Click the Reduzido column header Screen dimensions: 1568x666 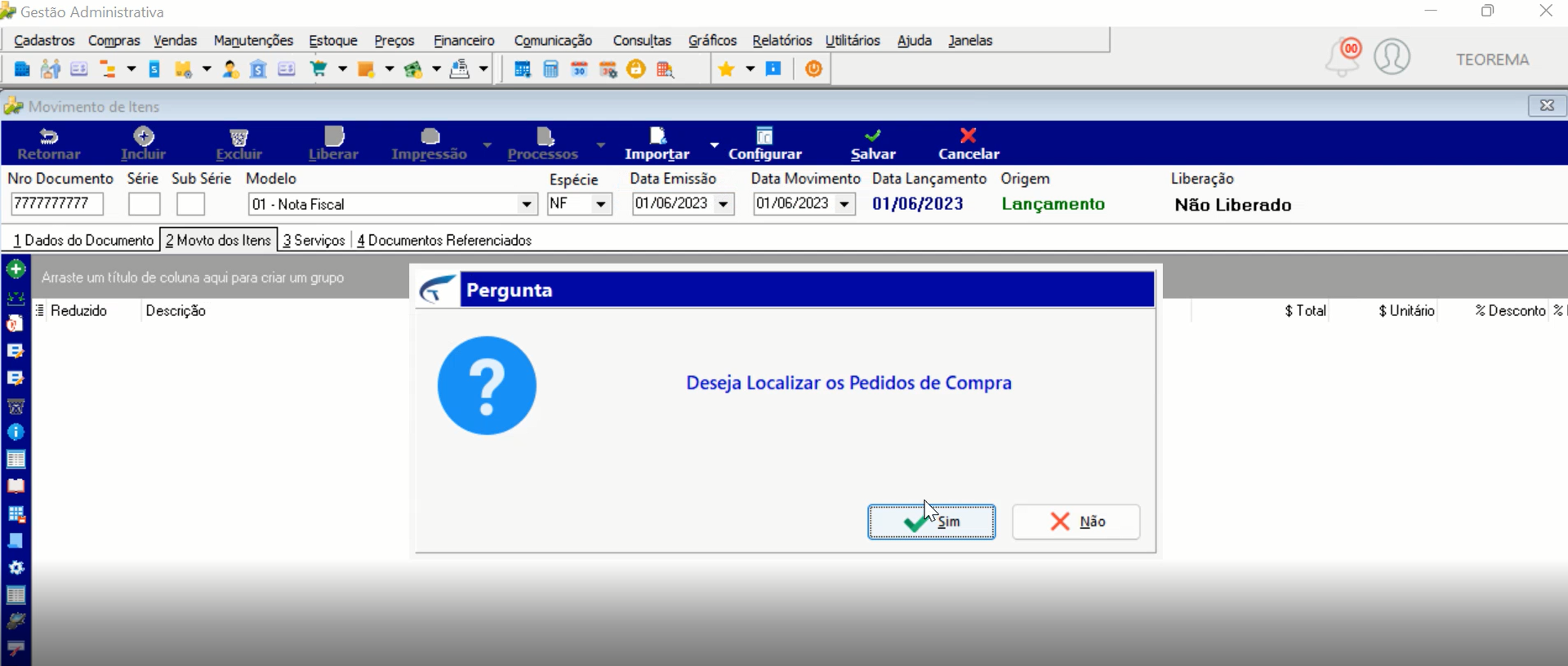tap(78, 310)
